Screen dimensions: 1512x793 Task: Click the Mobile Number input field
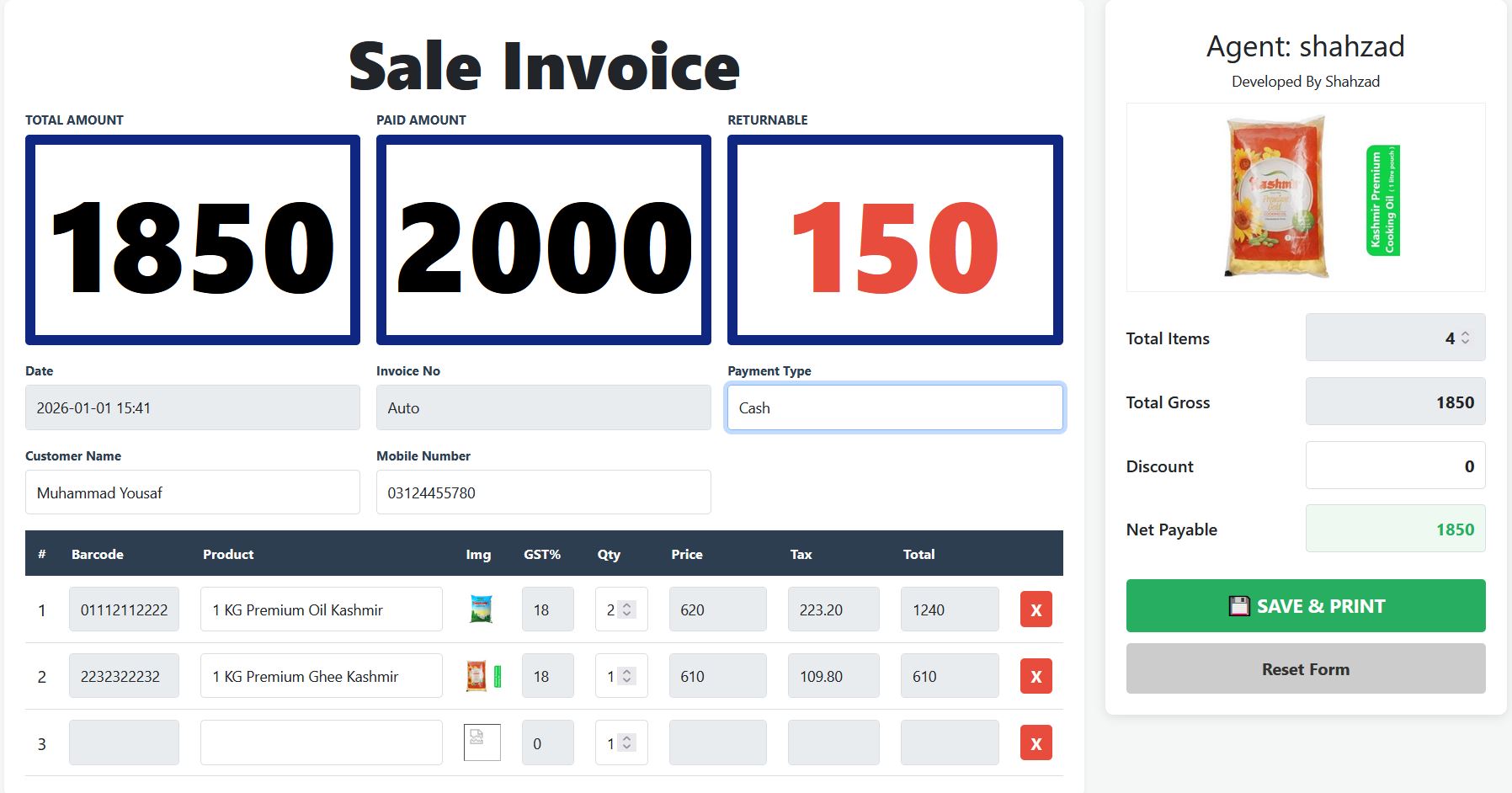click(x=543, y=492)
